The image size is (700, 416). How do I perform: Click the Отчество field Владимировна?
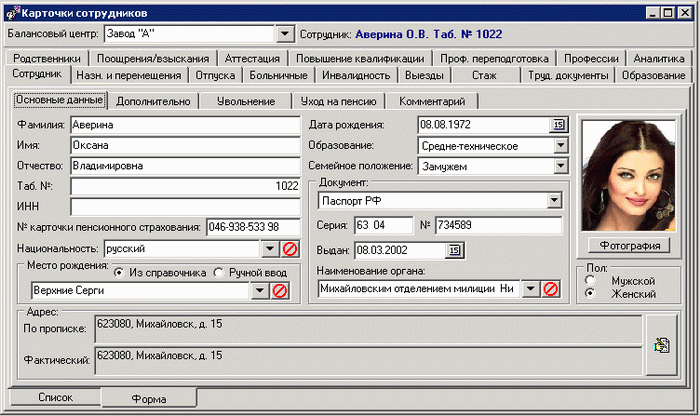coord(185,166)
